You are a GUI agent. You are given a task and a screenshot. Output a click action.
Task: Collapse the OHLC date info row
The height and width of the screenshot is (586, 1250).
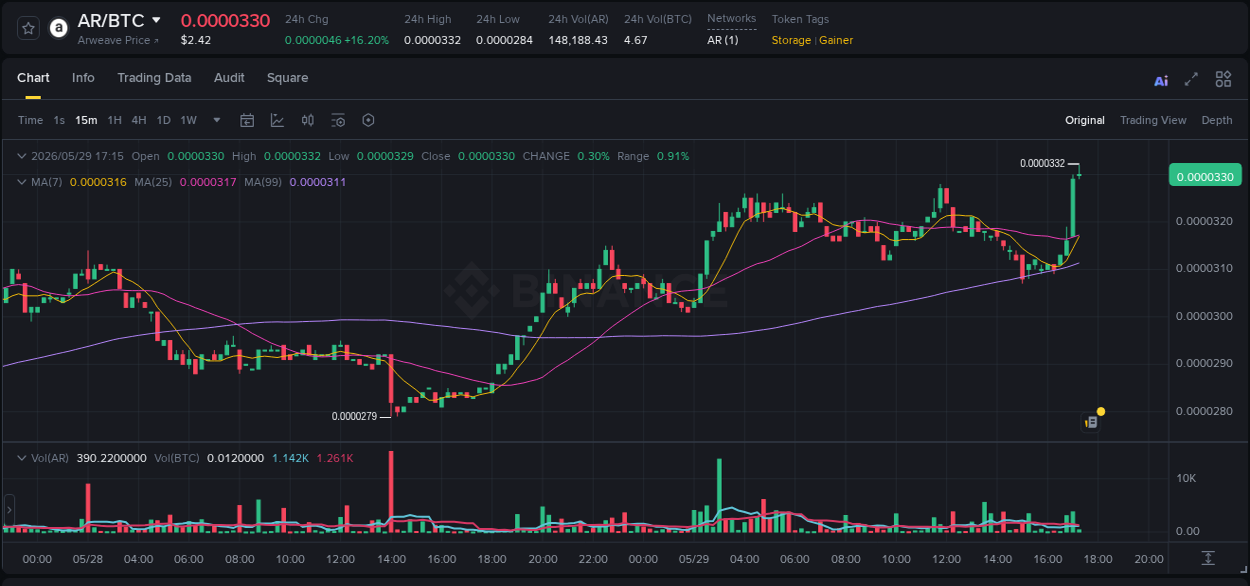click(22, 156)
